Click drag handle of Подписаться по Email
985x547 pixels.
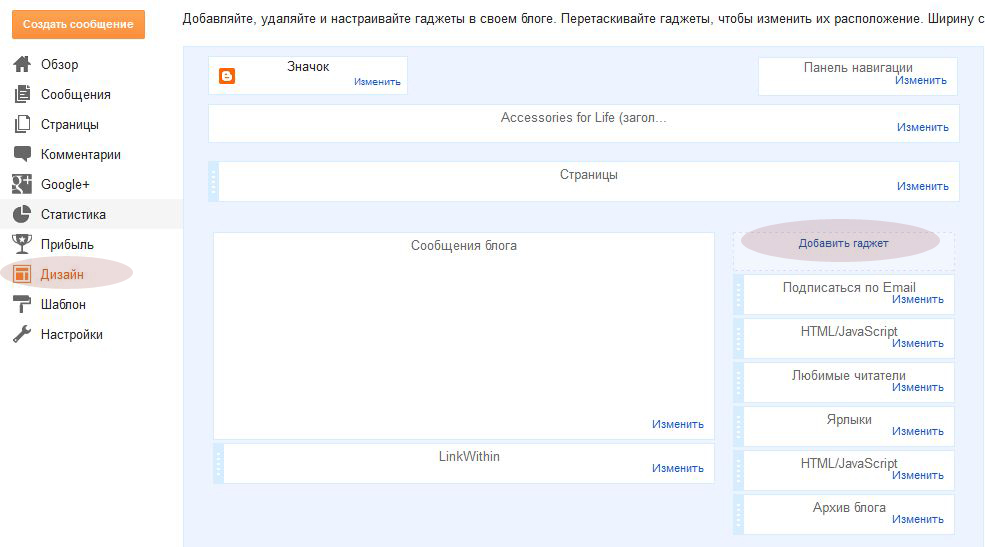coord(739,294)
